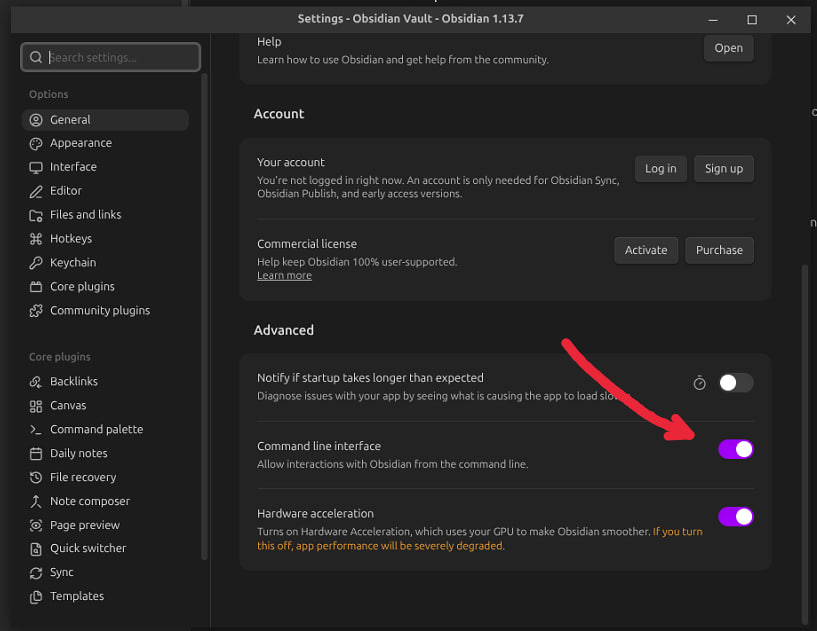
Task: Minimize the Settings window
Action: point(713,20)
